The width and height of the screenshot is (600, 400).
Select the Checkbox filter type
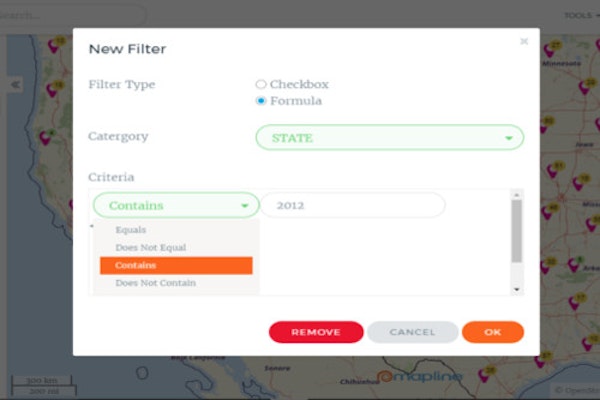pyautogui.click(x=261, y=84)
